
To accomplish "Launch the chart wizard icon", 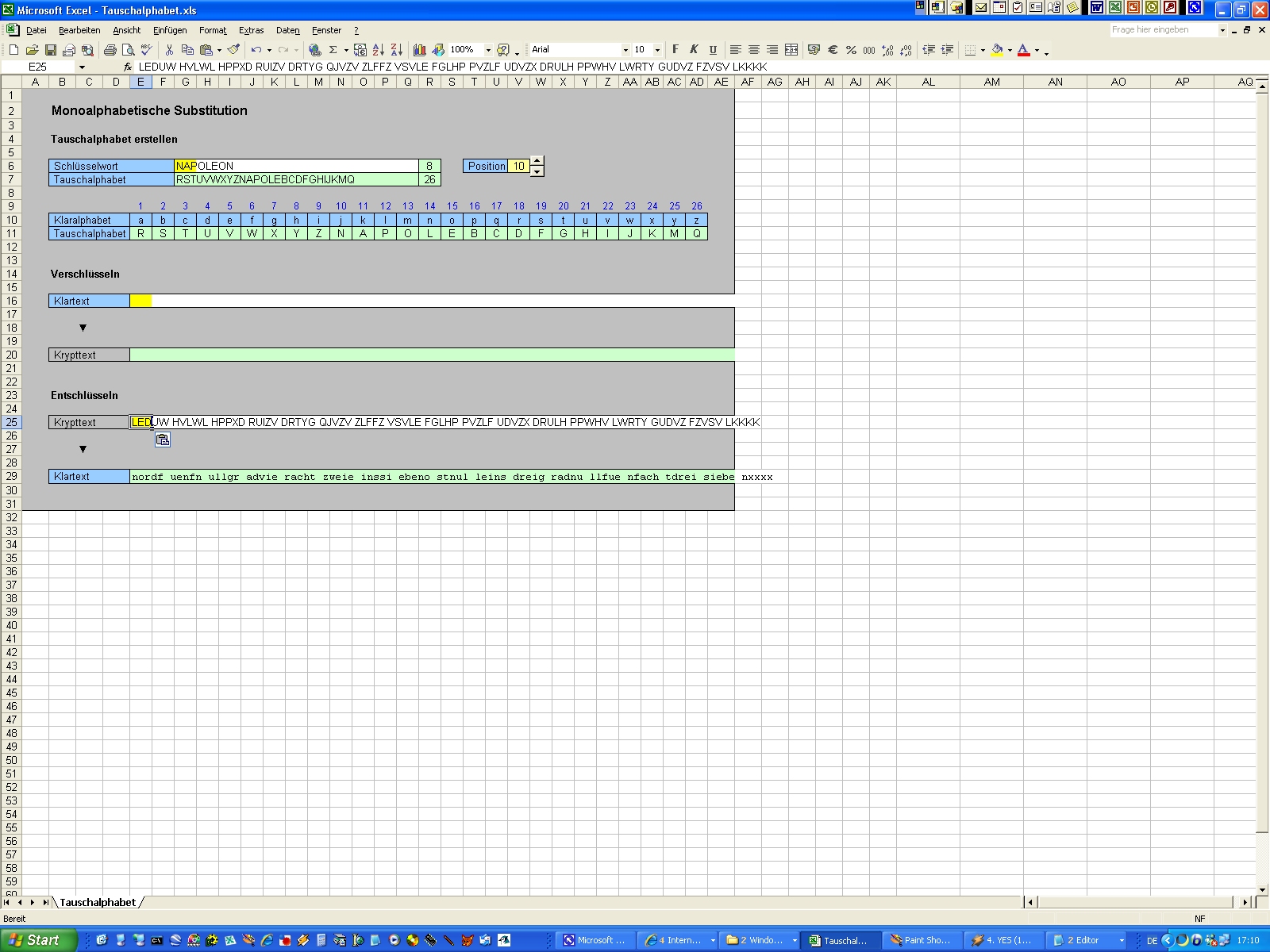I will pyautogui.click(x=420, y=50).
